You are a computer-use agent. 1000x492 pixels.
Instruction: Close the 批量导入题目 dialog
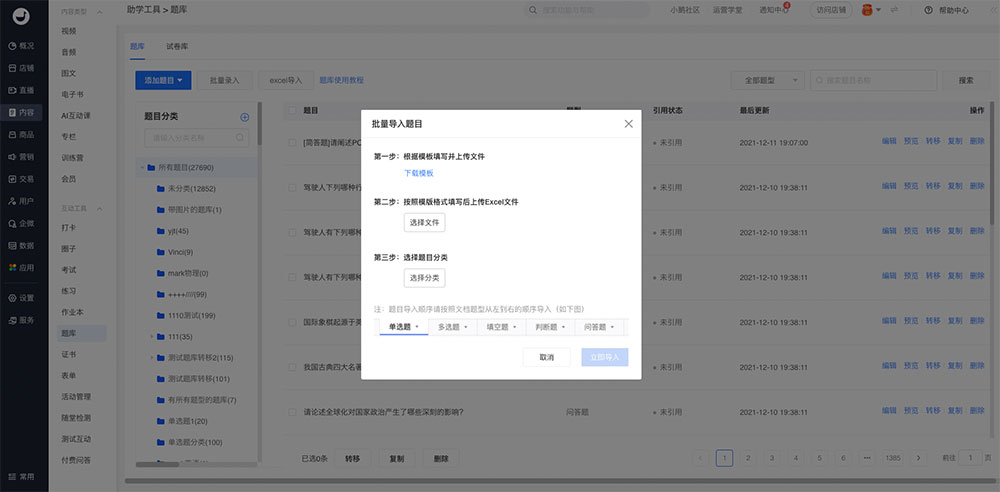(x=628, y=124)
